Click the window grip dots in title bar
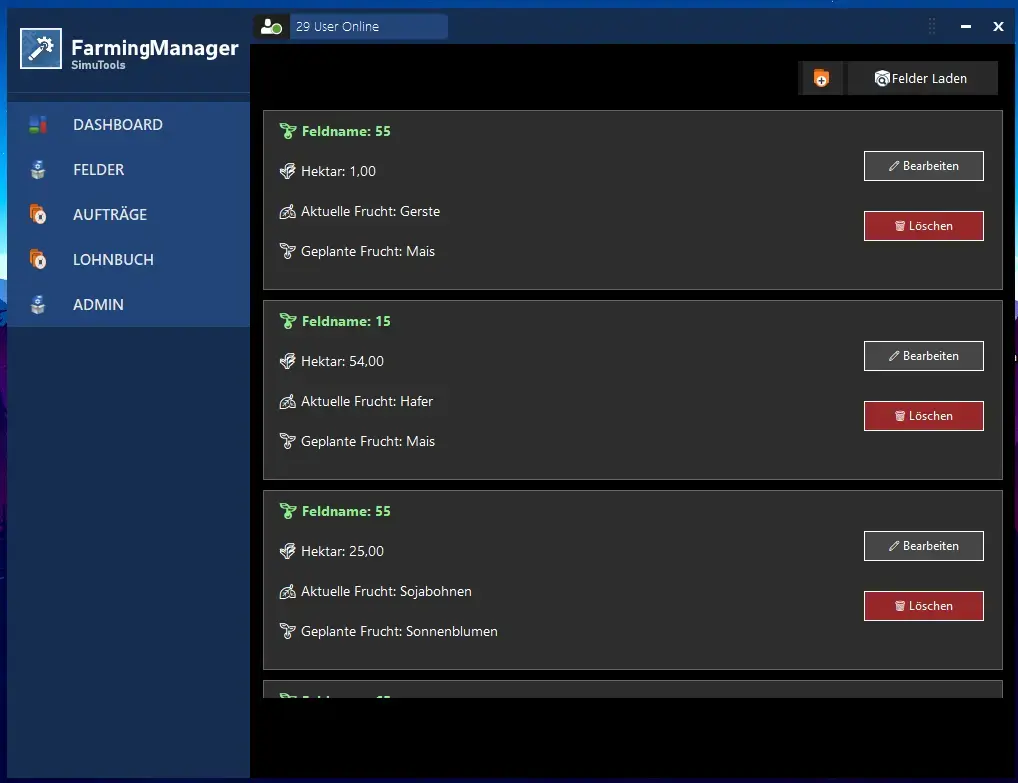Viewport: 1018px width, 783px height. pyautogui.click(x=932, y=27)
